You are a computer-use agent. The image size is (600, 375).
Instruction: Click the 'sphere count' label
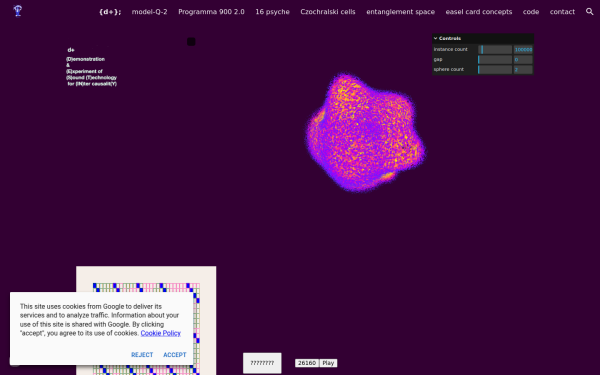[448, 69]
